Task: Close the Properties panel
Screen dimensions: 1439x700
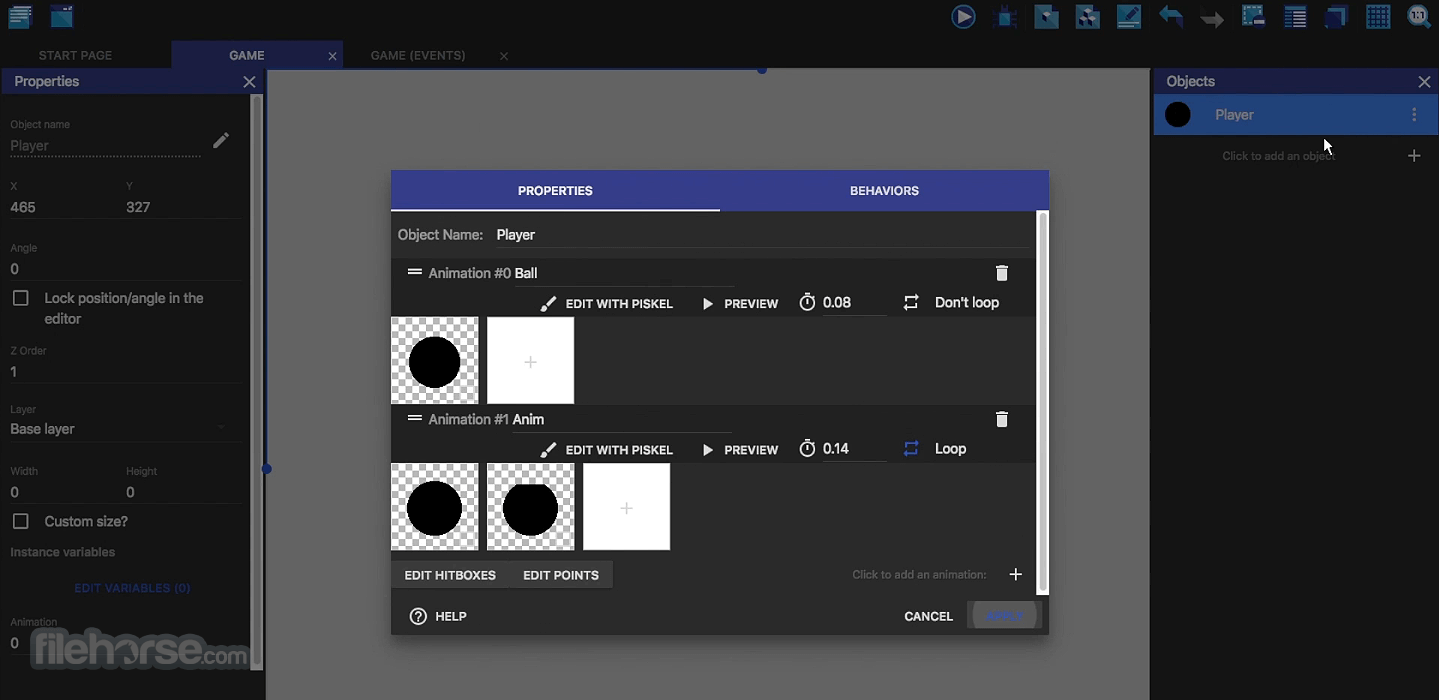Action: click(x=249, y=82)
